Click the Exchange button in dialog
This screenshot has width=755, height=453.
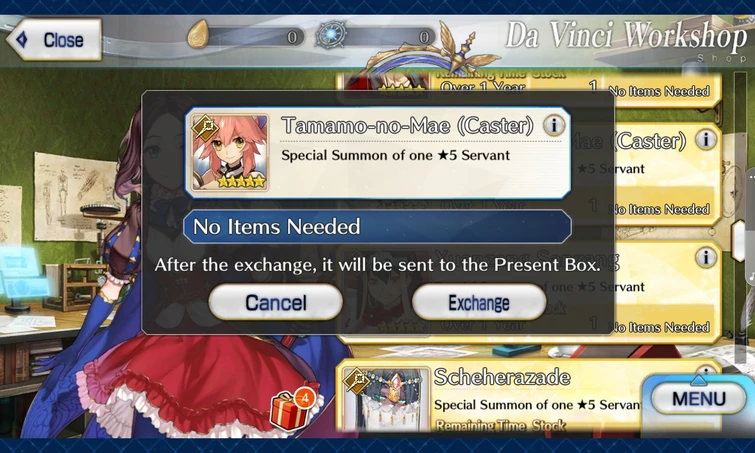click(479, 302)
